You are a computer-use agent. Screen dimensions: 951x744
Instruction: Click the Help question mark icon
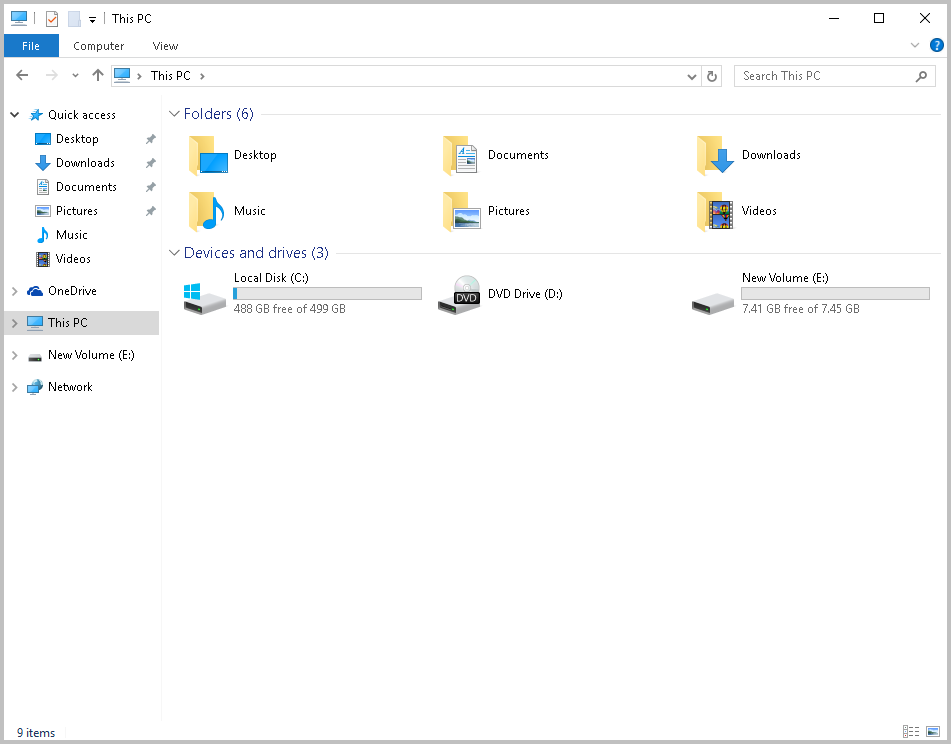click(x=937, y=45)
